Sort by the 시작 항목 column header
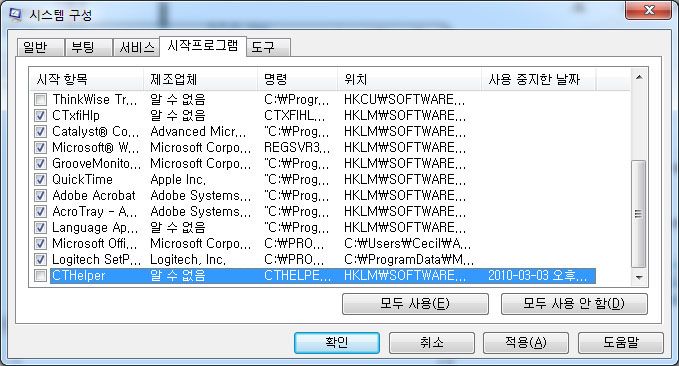The width and height of the screenshot is (679, 366). [x=87, y=79]
